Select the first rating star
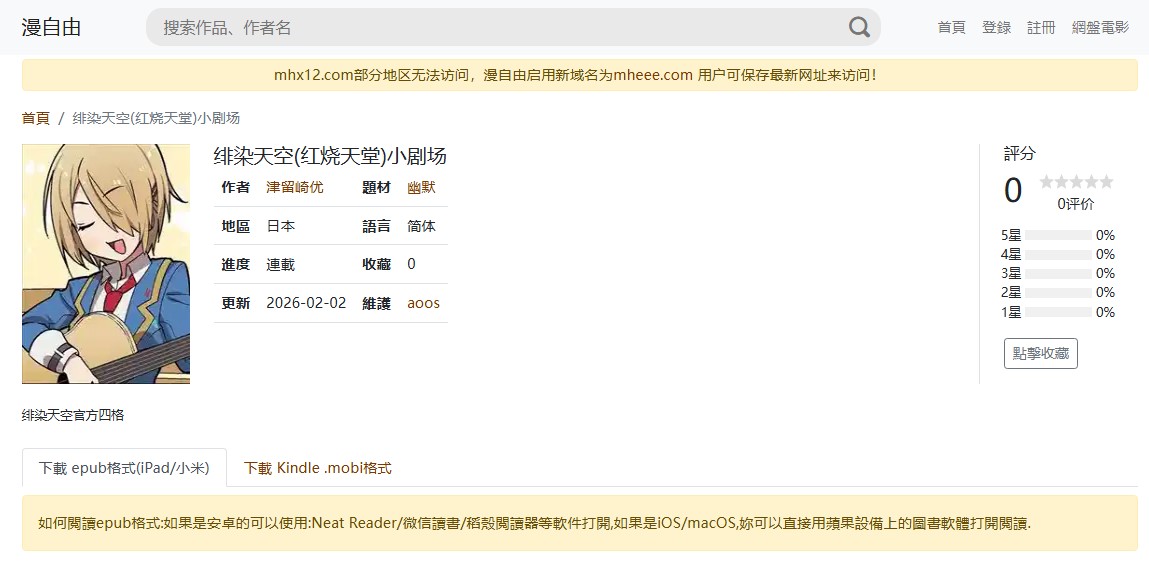This screenshot has height=564, width=1149. (x=1047, y=182)
